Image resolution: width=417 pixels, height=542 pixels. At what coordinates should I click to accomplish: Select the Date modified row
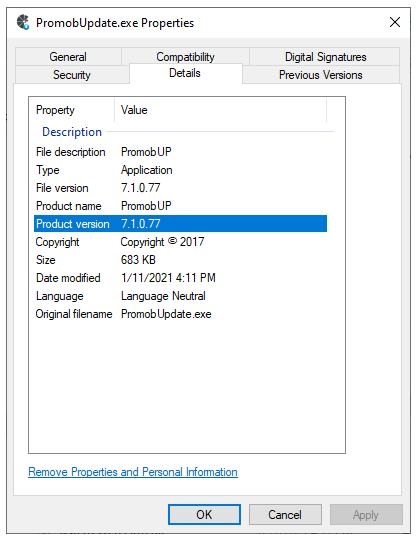click(180, 278)
